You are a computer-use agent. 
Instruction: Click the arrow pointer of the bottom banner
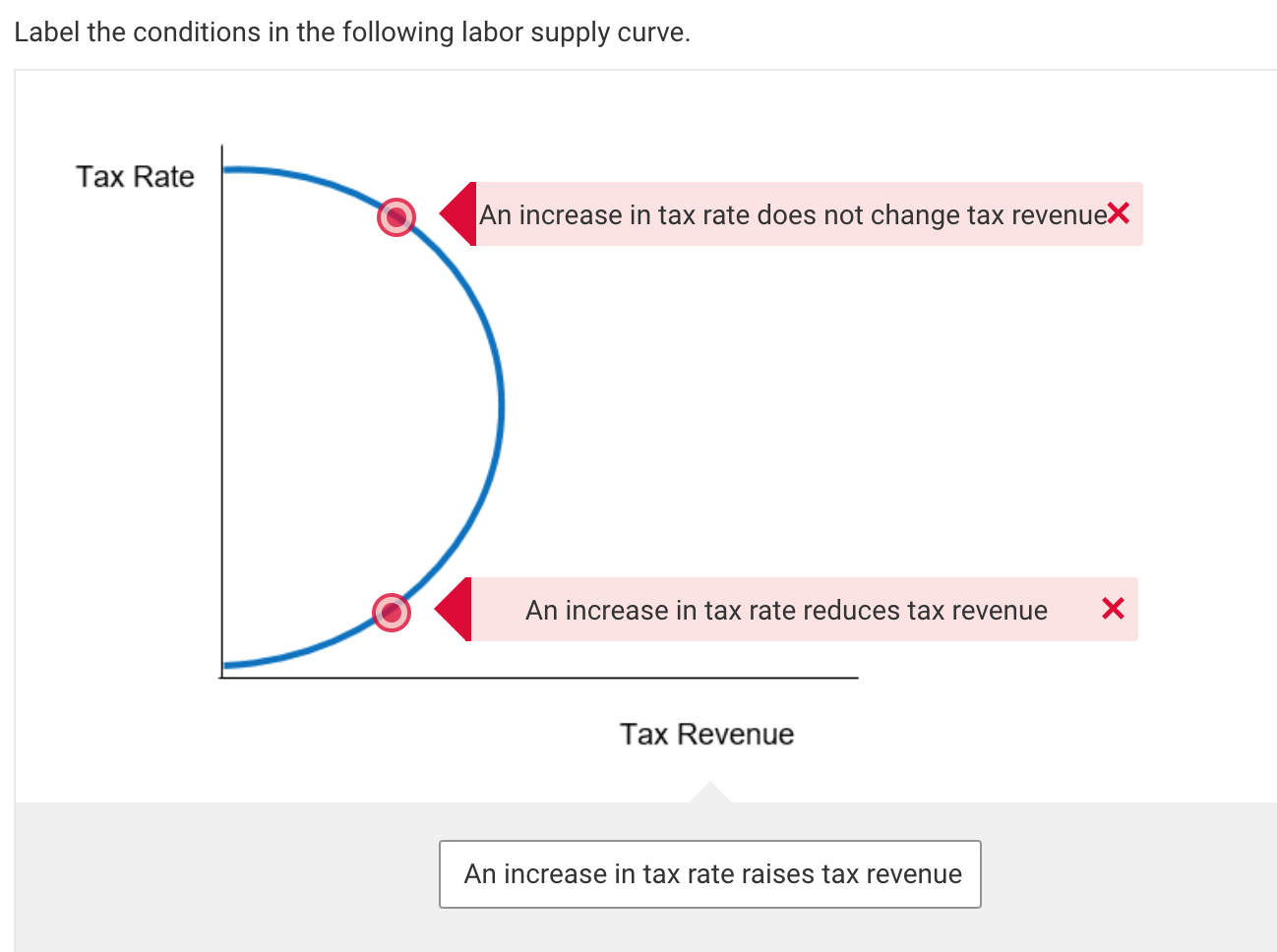pos(453,609)
